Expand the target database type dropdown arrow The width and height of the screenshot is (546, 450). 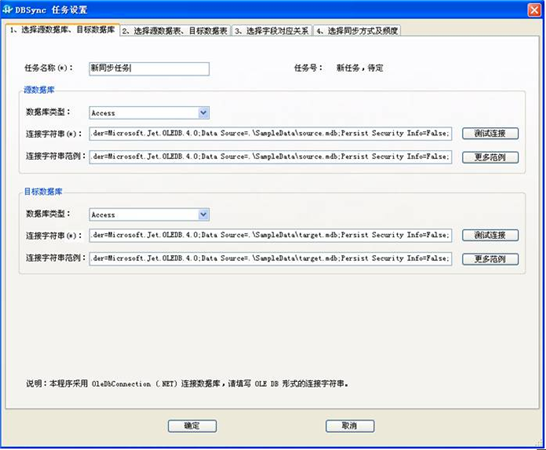pyautogui.click(x=203, y=215)
